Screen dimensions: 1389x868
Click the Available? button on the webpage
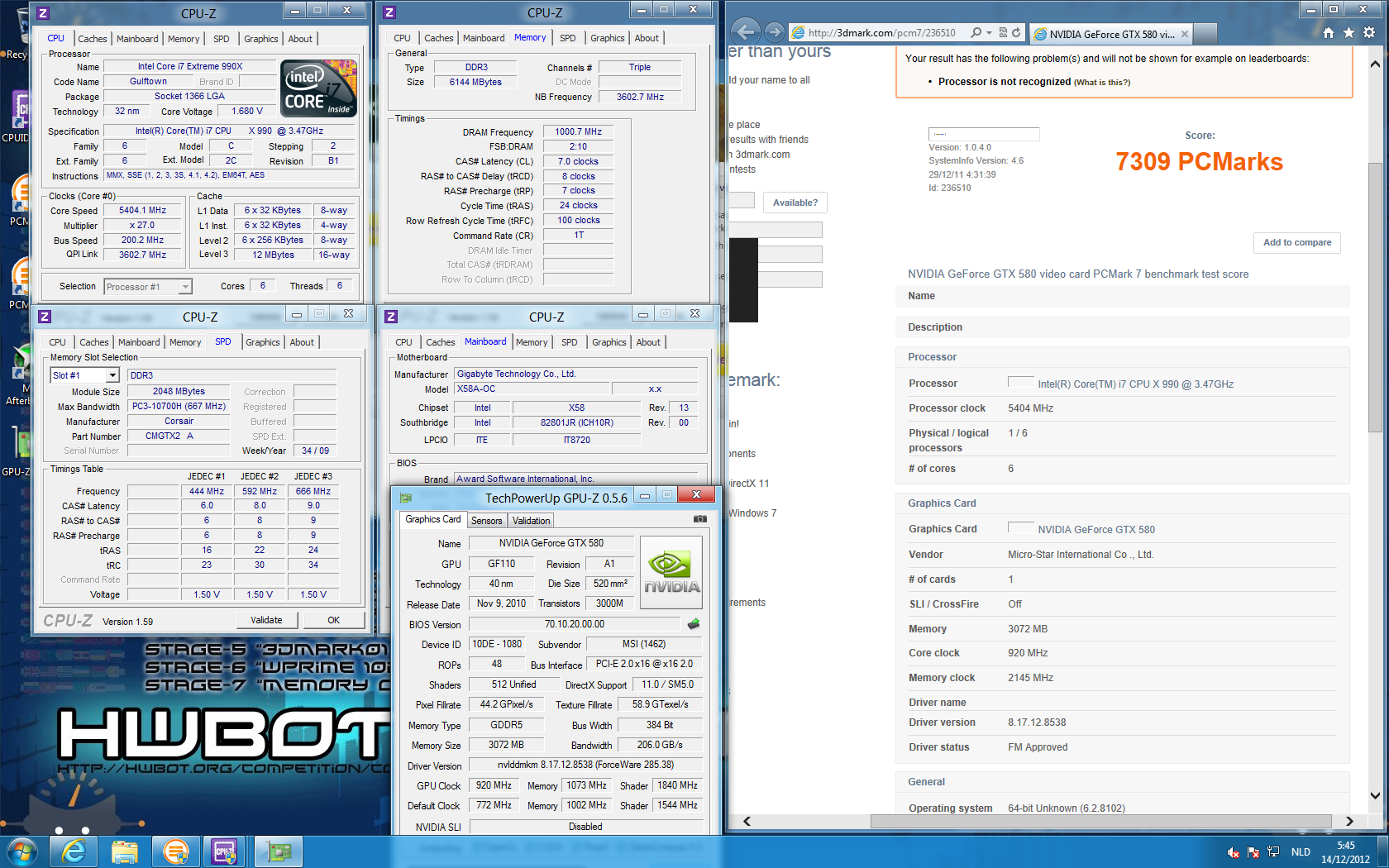point(795,203)
